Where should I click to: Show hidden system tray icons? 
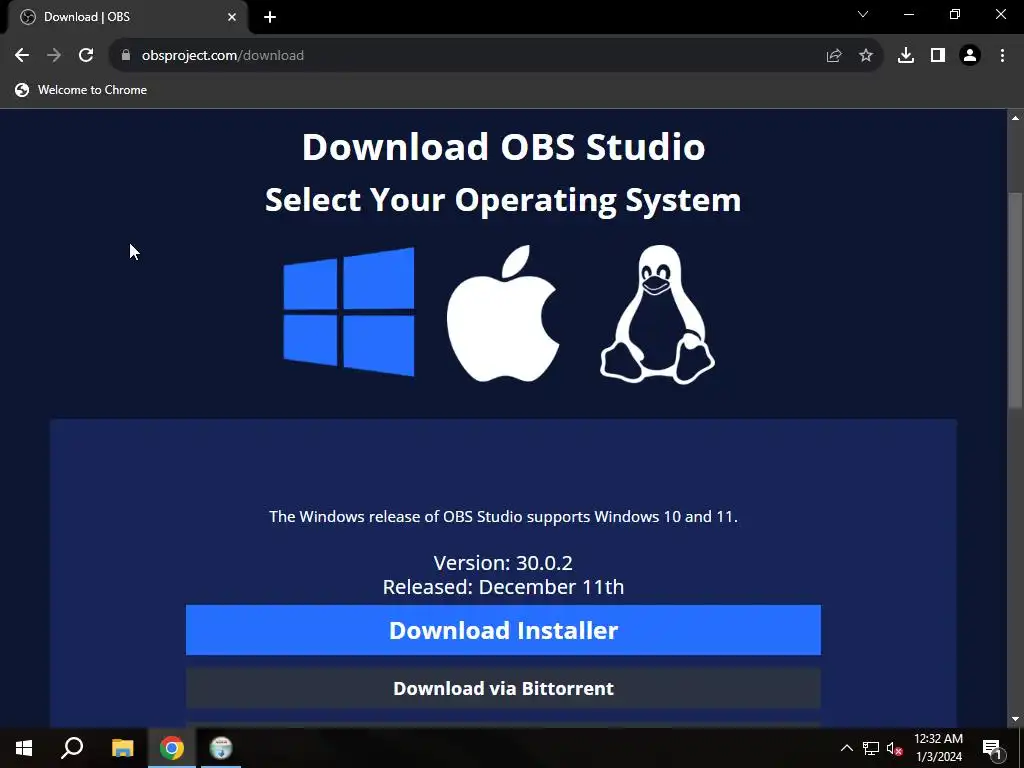[846, 748]
